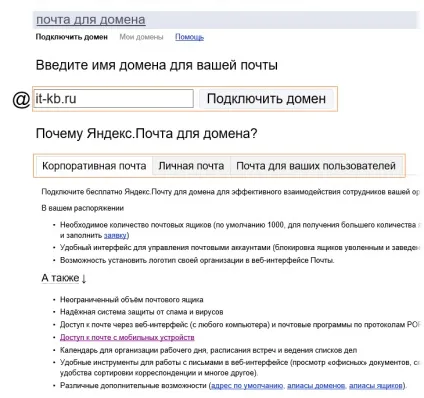
Task: Click the 'Календарь для организации рабочего дня' bullet
Action: [208, 350]
